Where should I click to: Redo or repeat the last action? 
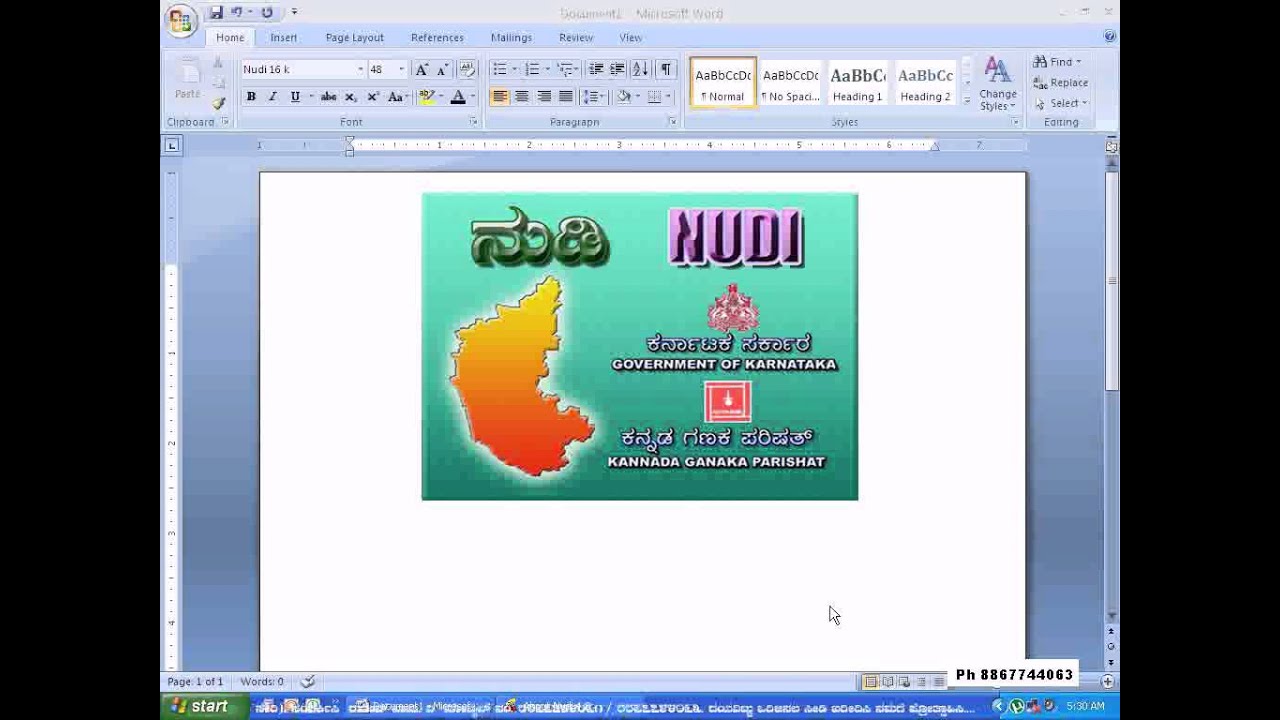267,13
